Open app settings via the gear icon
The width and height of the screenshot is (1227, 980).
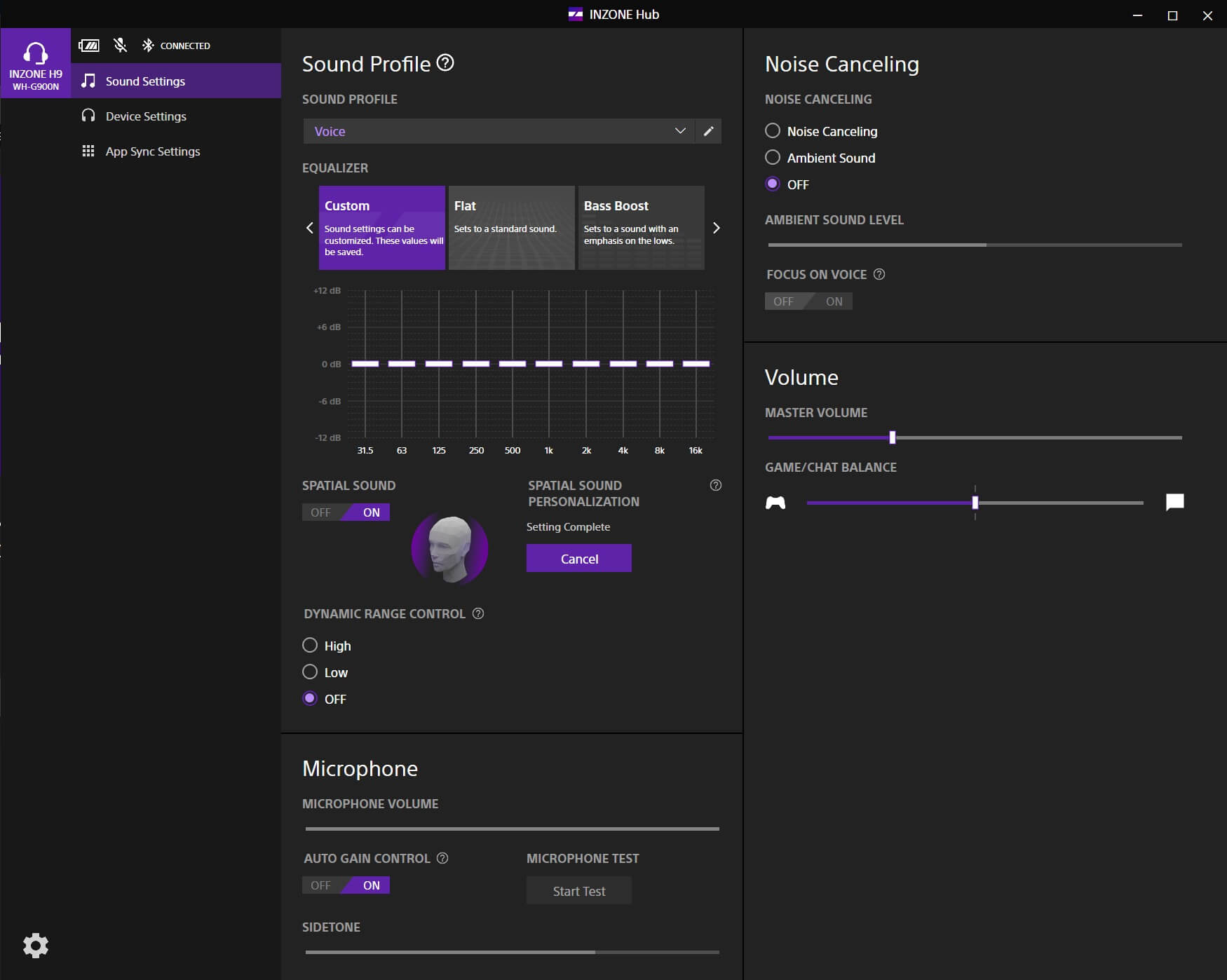[x=36, y=946]
